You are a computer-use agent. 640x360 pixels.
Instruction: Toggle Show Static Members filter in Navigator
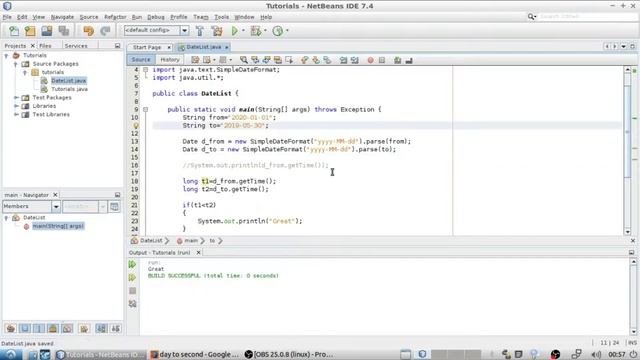[39, 328]
